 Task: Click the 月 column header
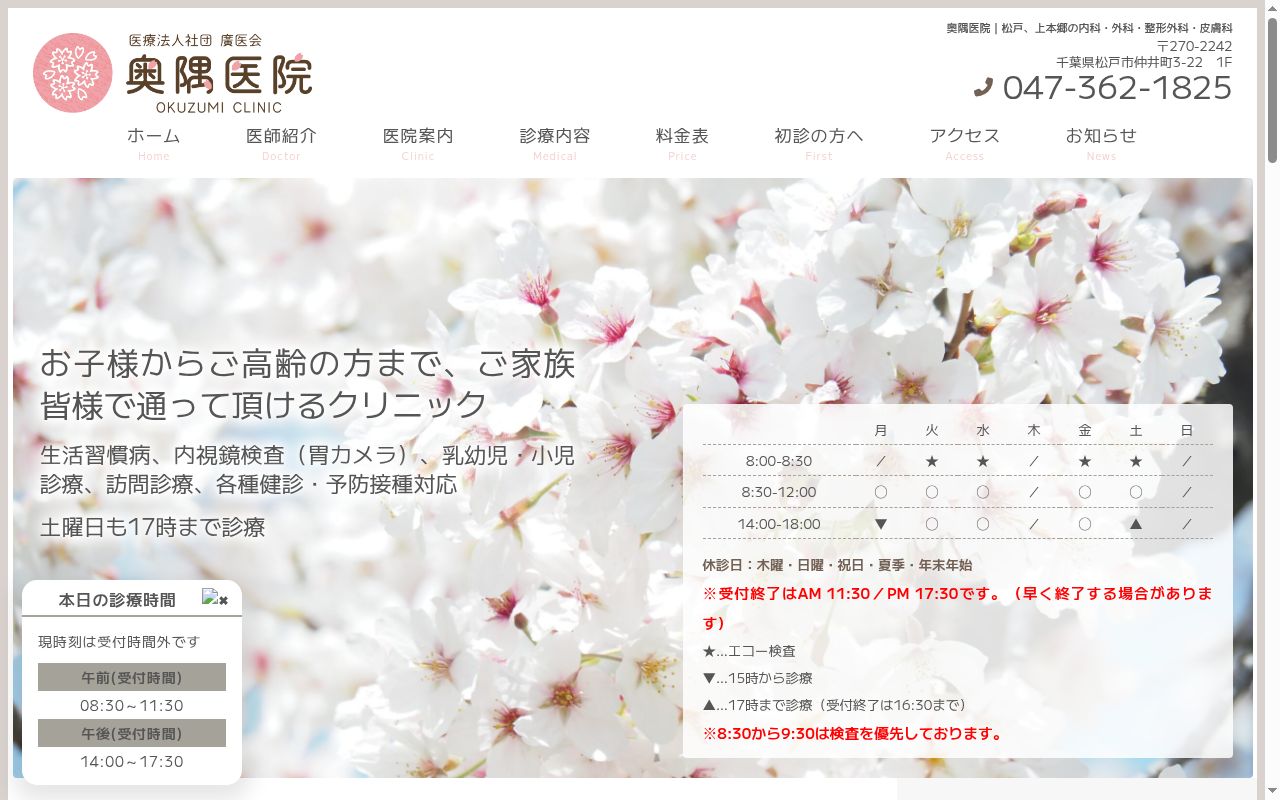(x=881, y=430)
